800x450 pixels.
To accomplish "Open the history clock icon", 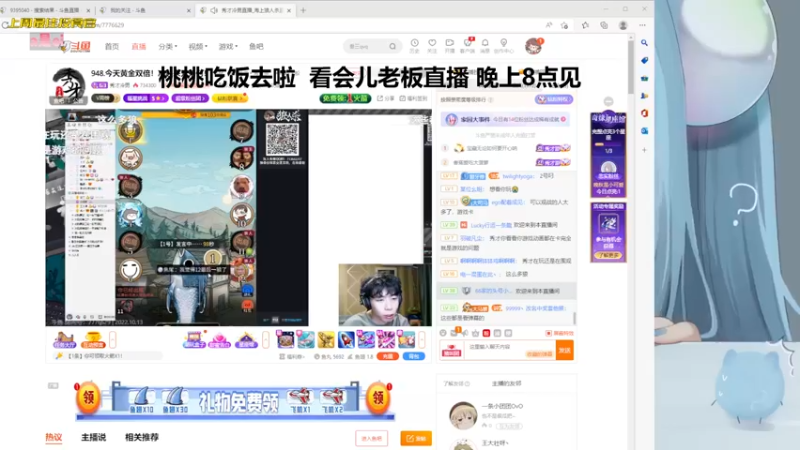I will (414, 45).
